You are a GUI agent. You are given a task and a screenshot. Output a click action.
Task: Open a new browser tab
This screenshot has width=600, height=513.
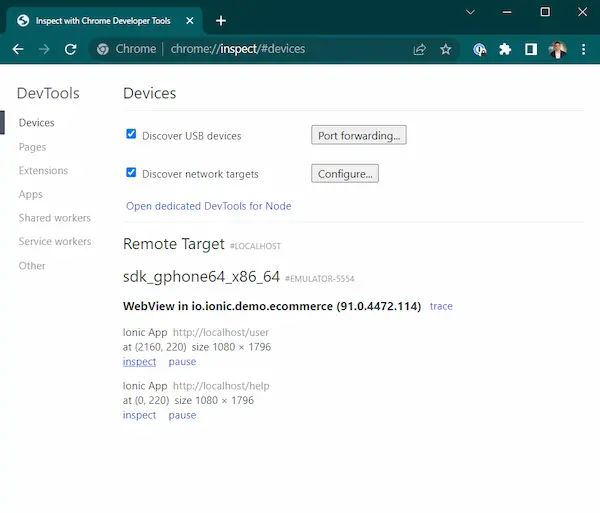pos(221,20)
